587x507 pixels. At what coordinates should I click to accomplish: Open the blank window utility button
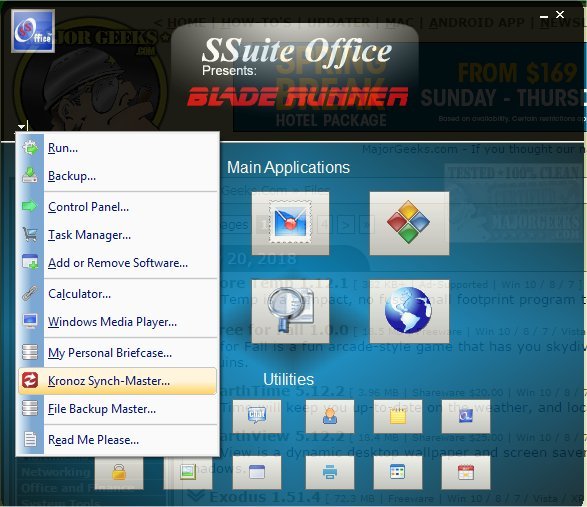pyautogui.click(x=257, y=473)
